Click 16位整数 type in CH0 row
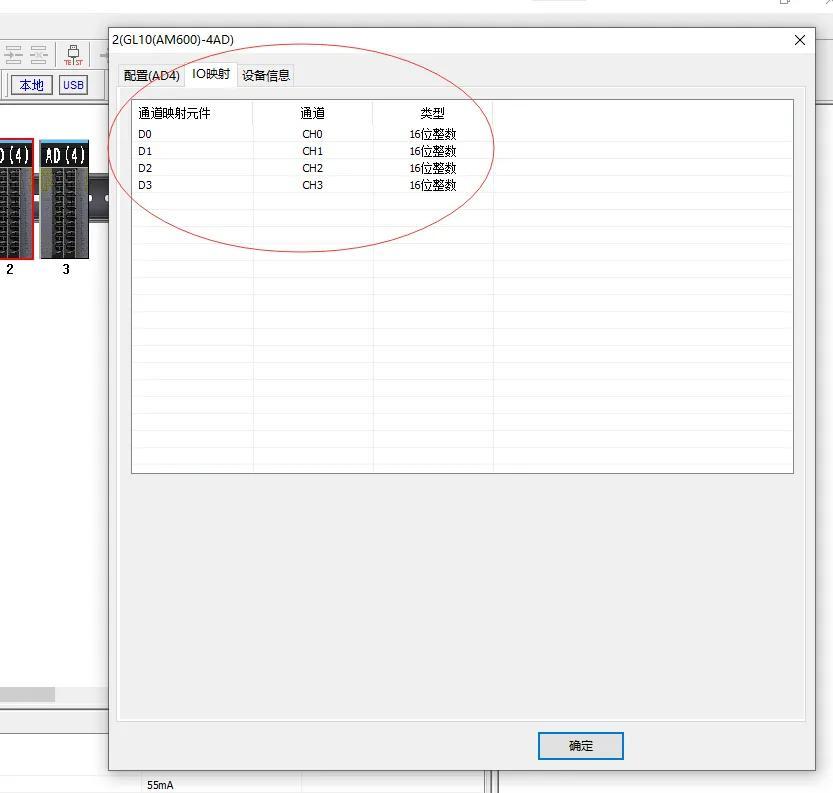Viewport: 833px width, 793px height. pos(432,134)
